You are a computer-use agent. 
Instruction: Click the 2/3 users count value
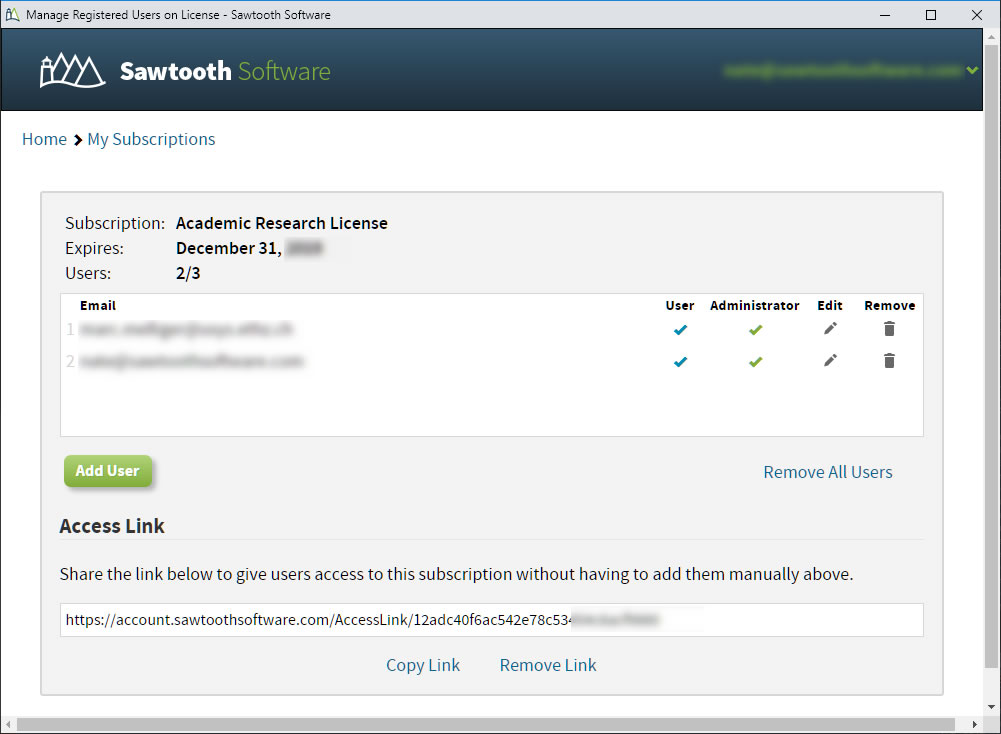pos(188,273)
